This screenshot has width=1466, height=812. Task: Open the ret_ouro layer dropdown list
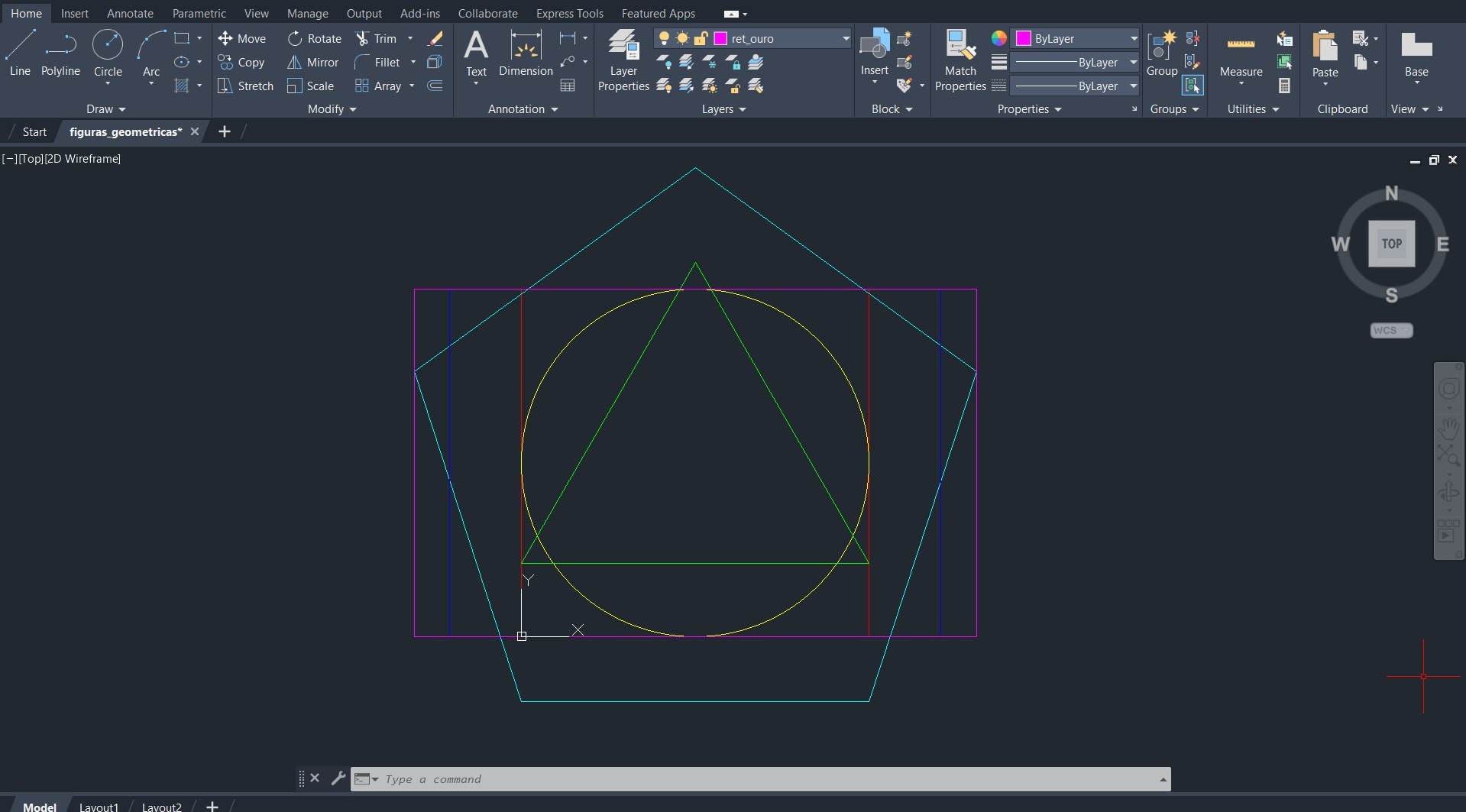(846, 38)
